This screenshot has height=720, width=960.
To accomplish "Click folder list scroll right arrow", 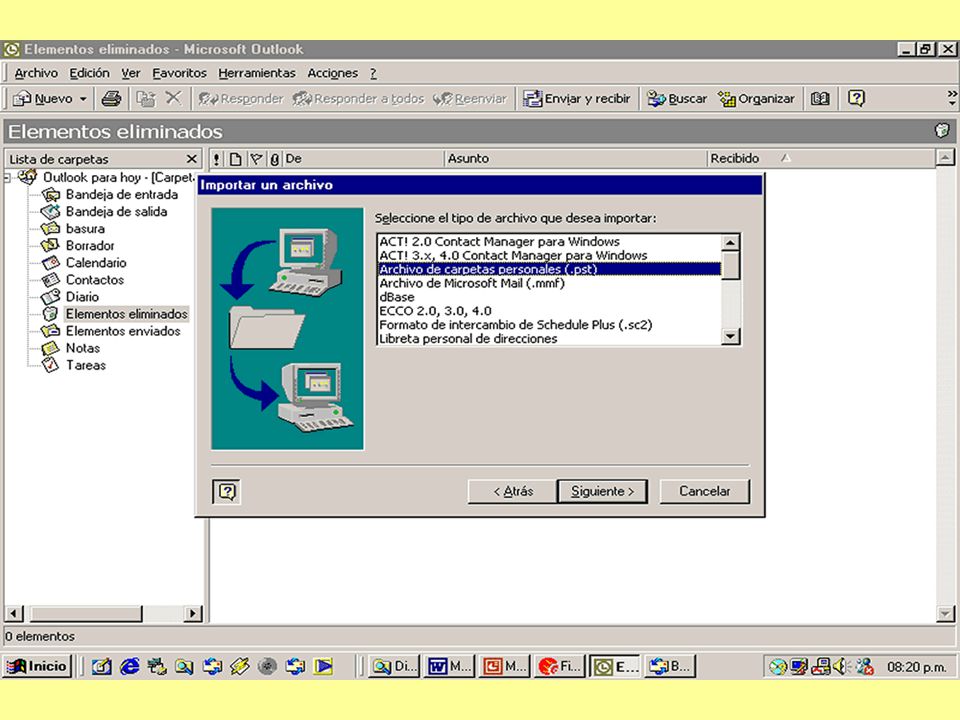I will [x=193, y=613].
